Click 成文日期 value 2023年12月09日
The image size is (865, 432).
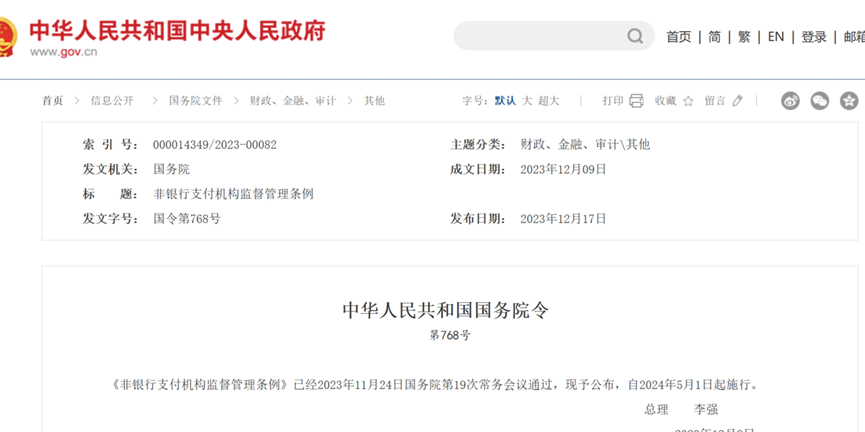(563, 169)
